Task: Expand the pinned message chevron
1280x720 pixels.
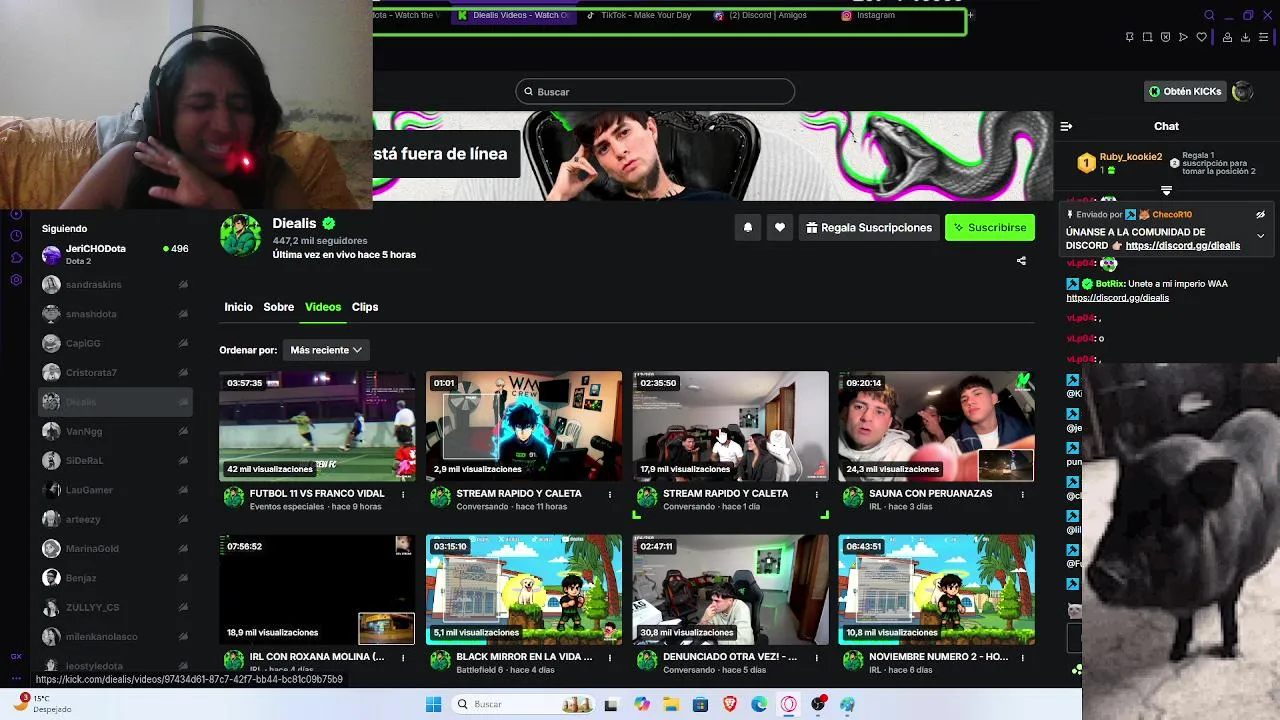Action: click(x=1260, y=236)
